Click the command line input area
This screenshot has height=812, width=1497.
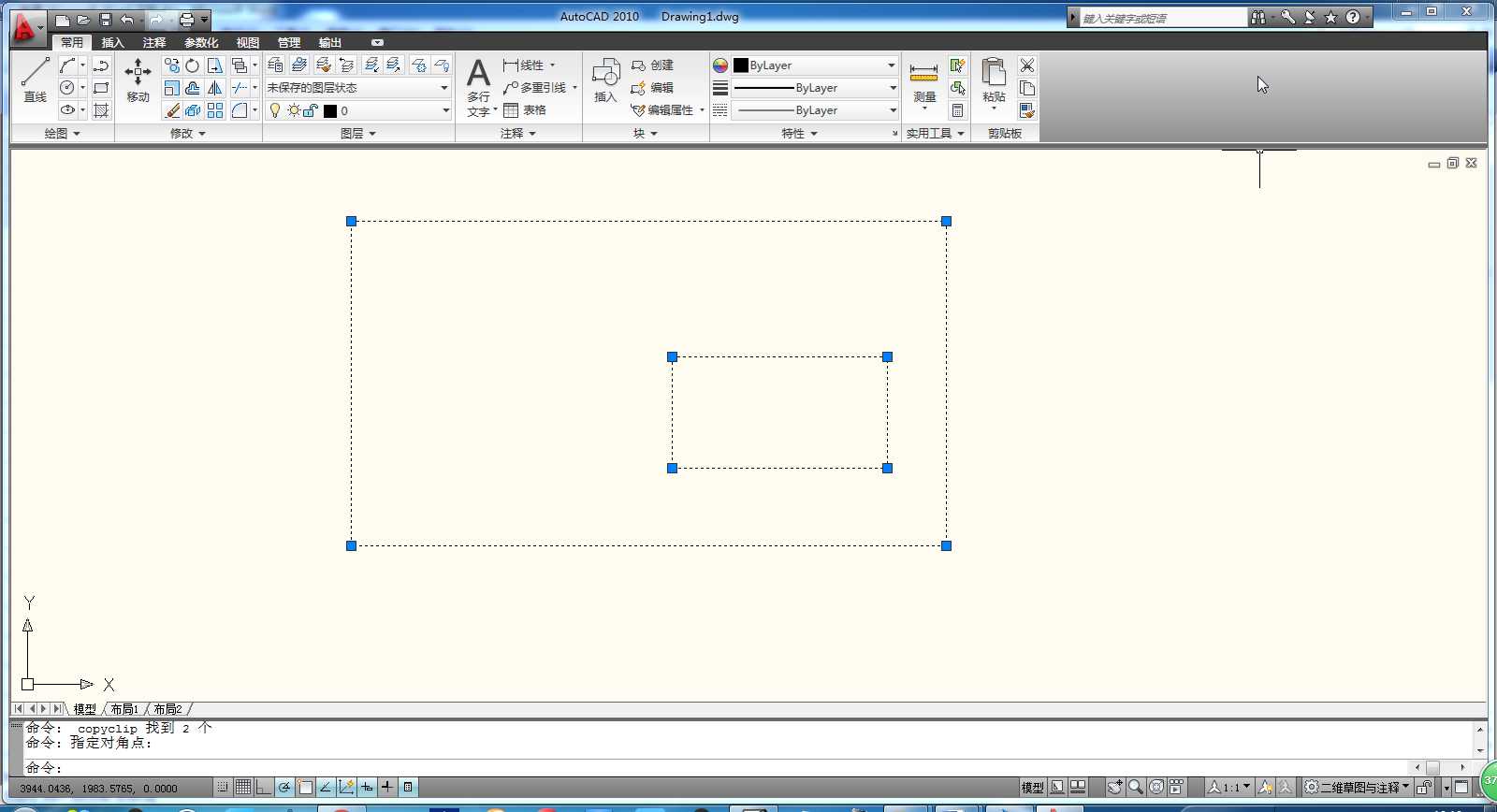coord(716,768)
